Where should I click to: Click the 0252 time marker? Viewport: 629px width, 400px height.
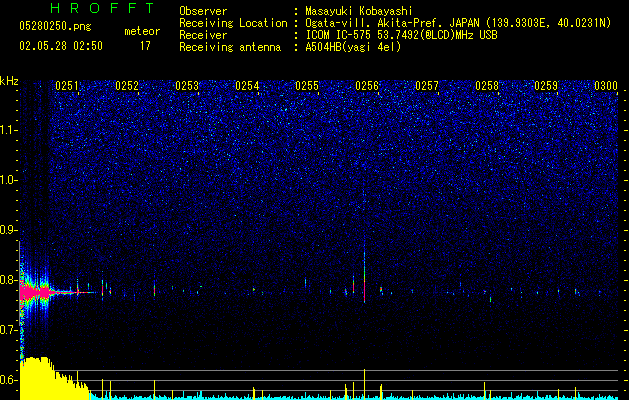(x=127, y=86)
